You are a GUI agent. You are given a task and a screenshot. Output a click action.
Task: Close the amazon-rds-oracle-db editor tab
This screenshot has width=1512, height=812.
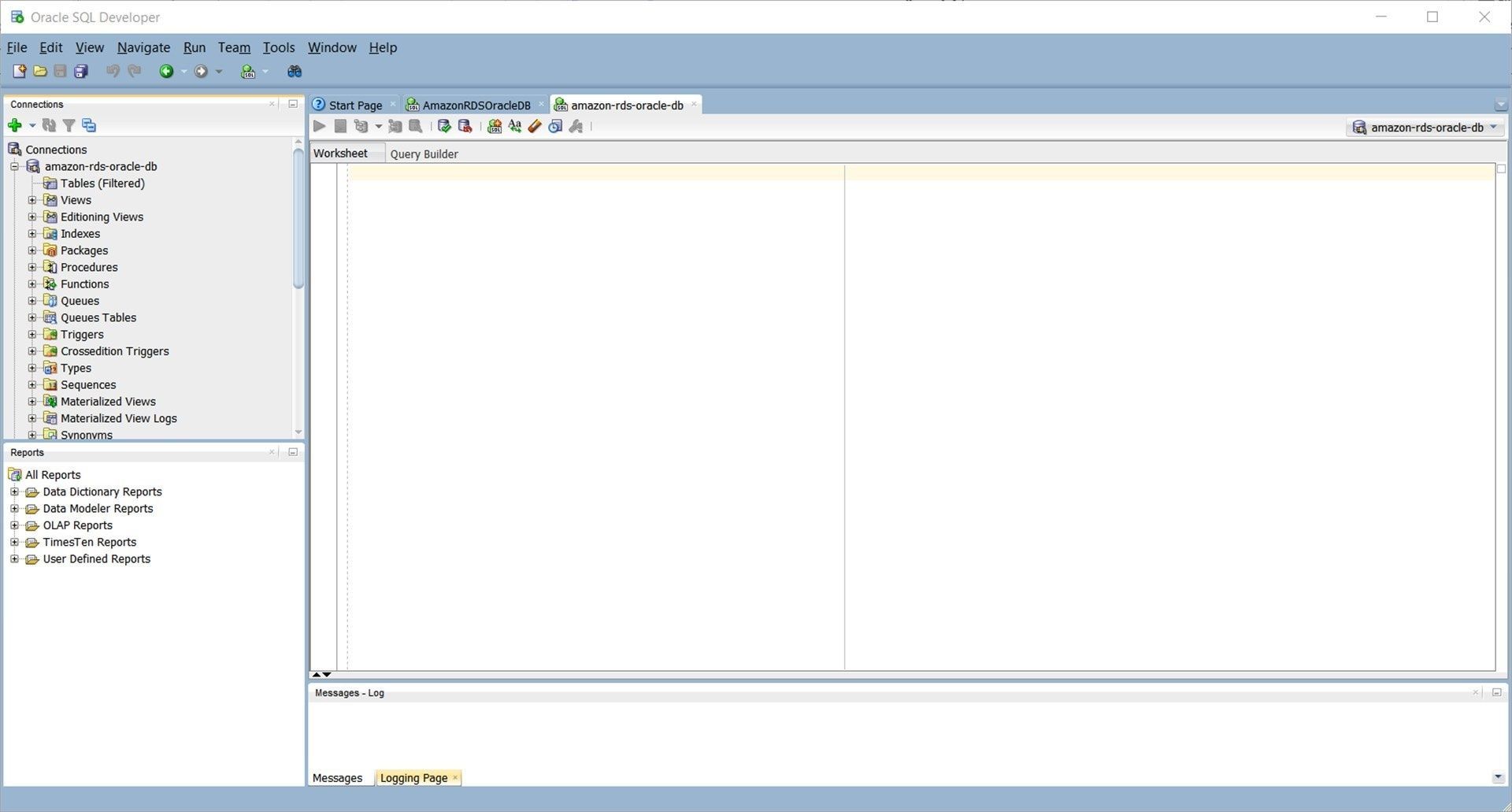pyautogui.click(x=694, y=104)
